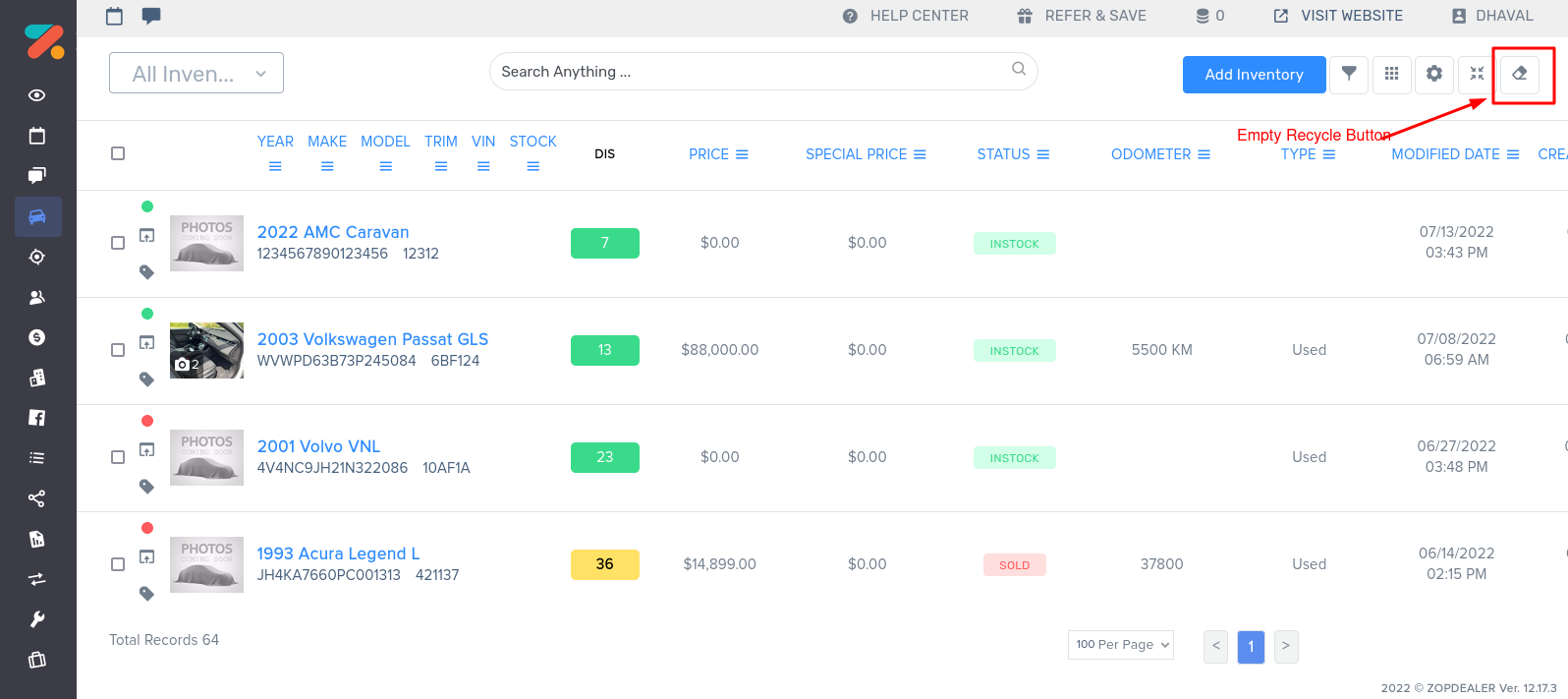Image resolution: width=1568 pixels, height=699 pixels.
Task: Open the MAKE column menu
Action: [x=327, y=166]
